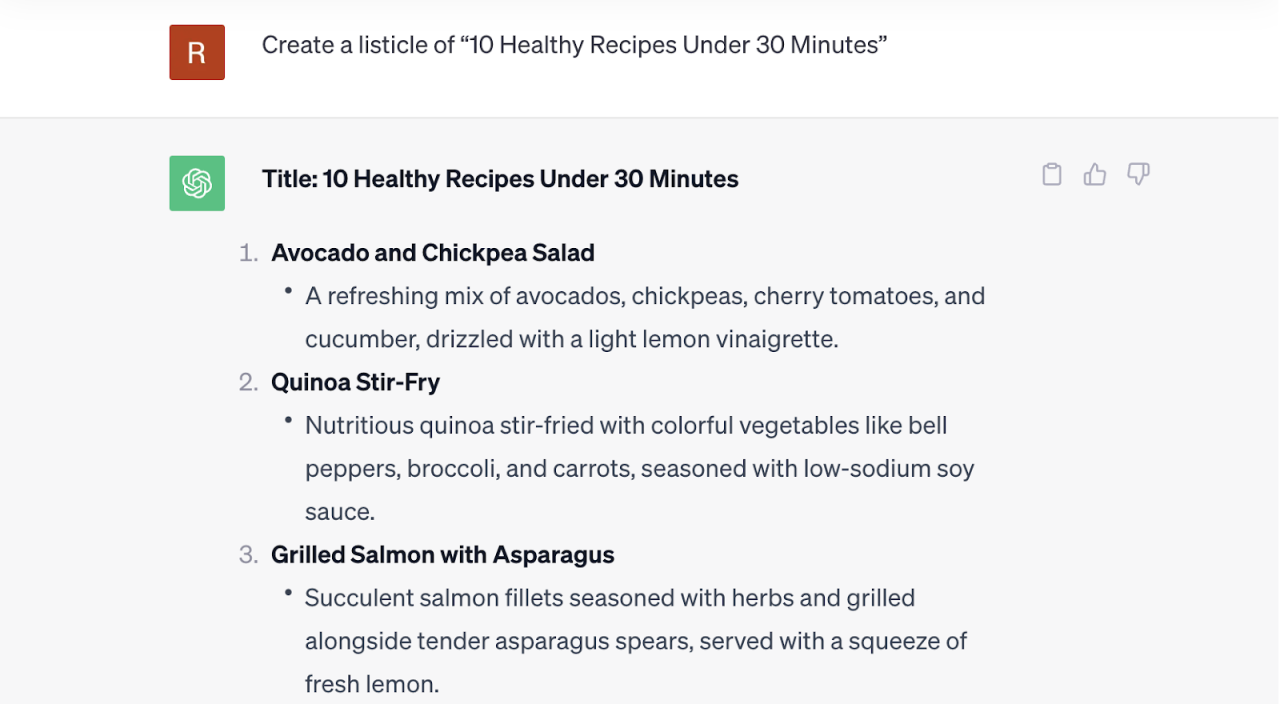Click the "Grilled Salmon with Asparagus" heading
This screenshot has height=704, width=1280.
pos(442,555)
